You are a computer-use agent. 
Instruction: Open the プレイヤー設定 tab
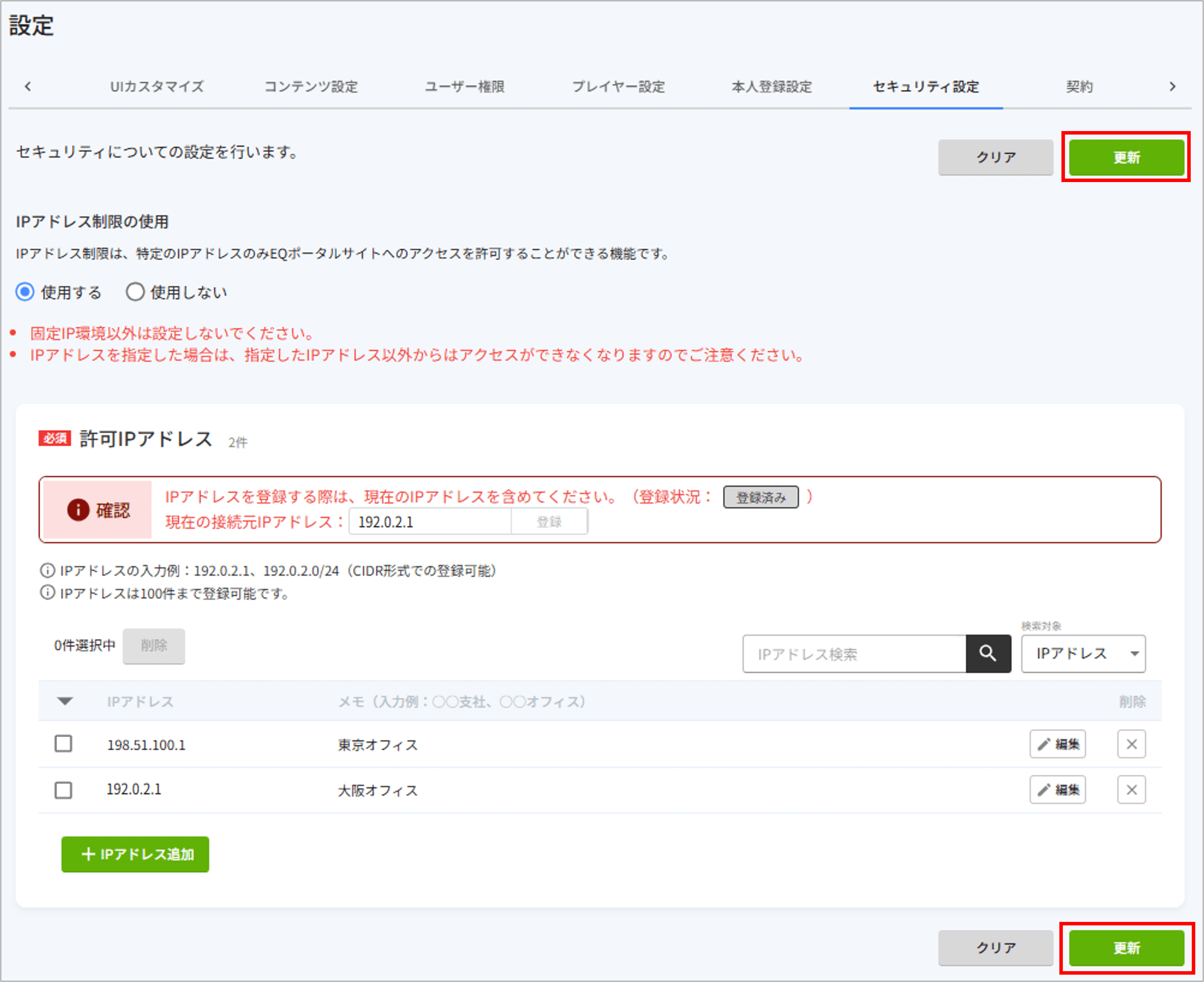618,87
